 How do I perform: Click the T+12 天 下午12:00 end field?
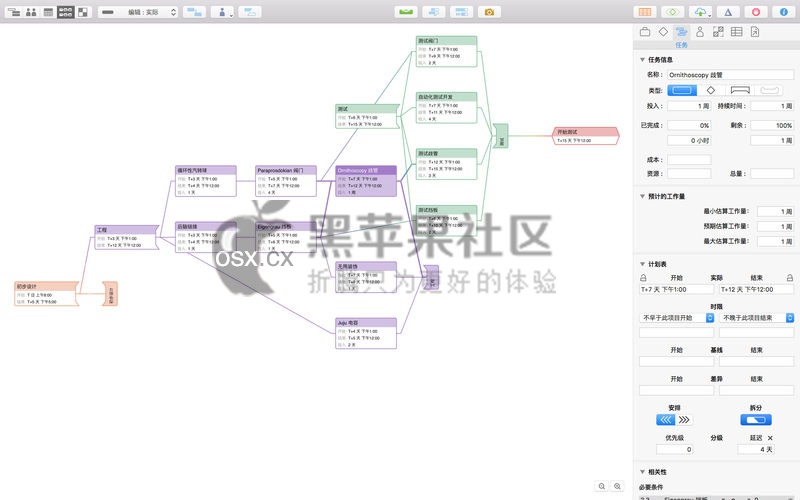tap(757, 289)
